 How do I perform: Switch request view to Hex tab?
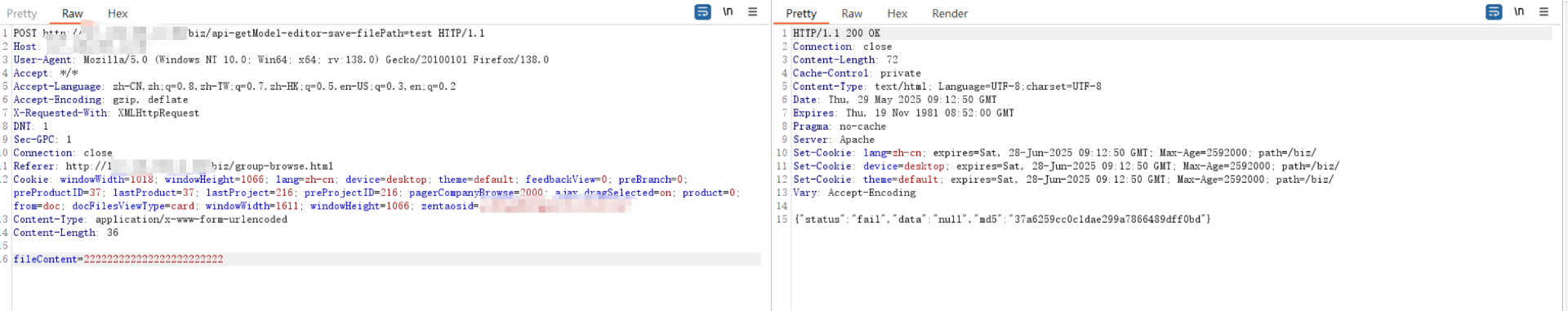coord(118,14)
